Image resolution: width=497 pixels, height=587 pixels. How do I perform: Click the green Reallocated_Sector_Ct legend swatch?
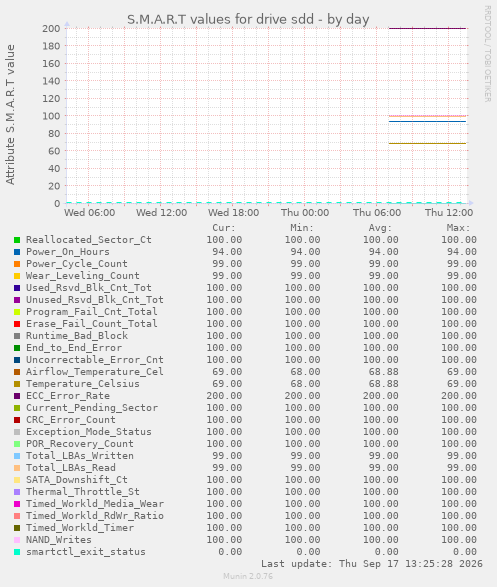(x=17, y=240)
